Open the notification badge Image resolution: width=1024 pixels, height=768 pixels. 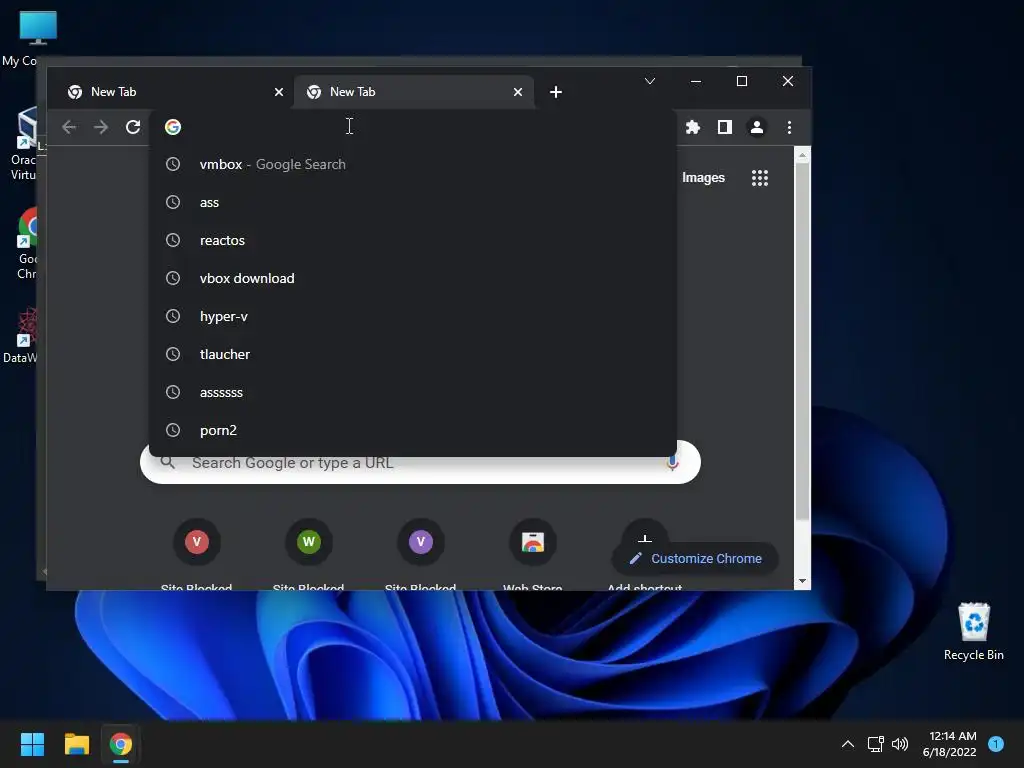point(996,744)
